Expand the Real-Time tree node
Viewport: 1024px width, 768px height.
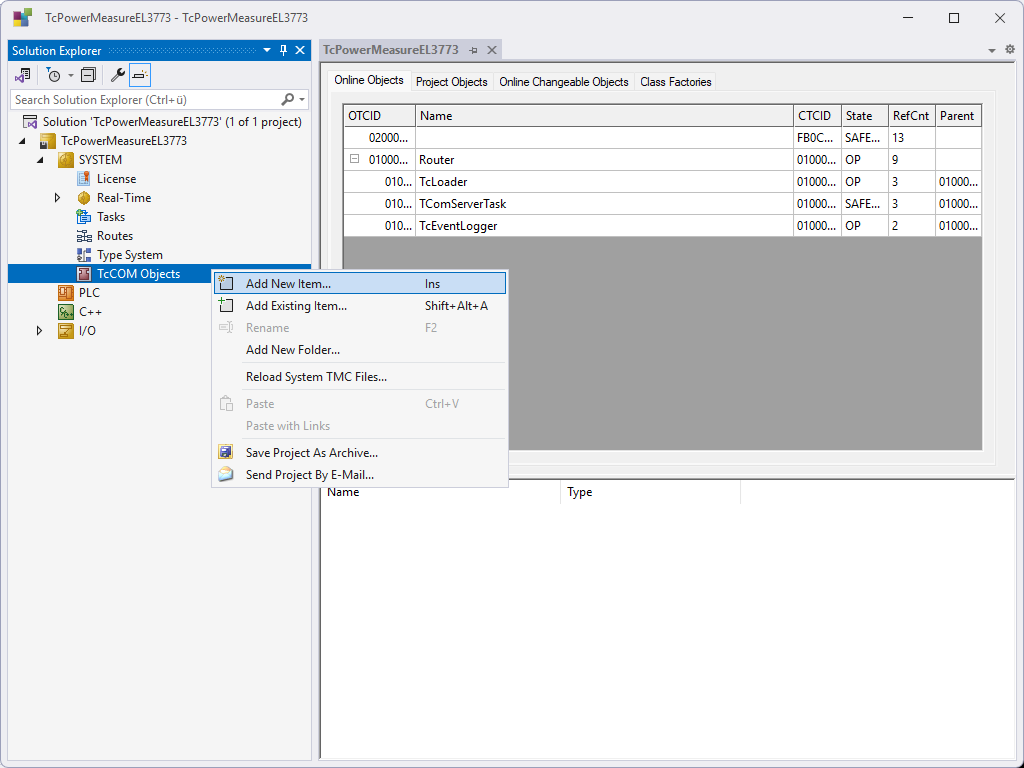click(x=57, y=198)
